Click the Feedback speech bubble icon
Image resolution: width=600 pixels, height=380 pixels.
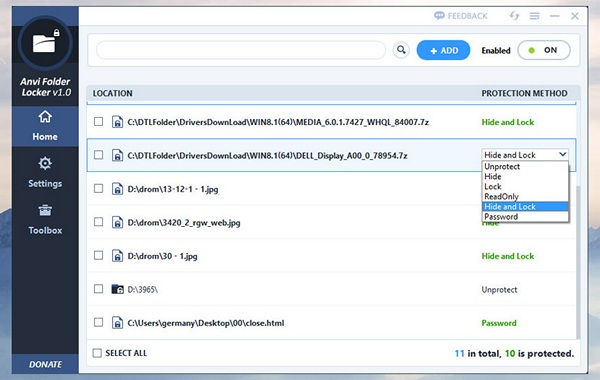click(x=439, y=16)
